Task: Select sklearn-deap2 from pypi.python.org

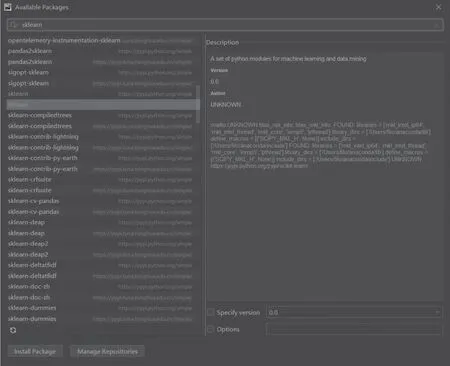Action: point(103,244)
